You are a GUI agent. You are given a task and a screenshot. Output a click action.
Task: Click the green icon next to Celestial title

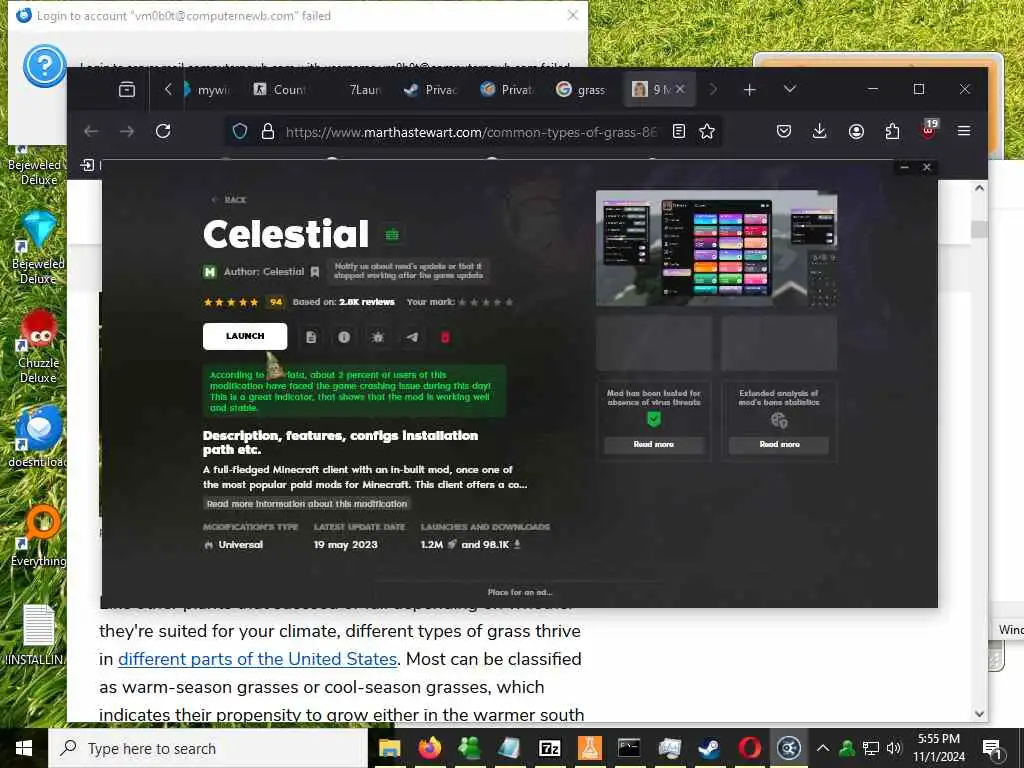click(x=392, y=234)
